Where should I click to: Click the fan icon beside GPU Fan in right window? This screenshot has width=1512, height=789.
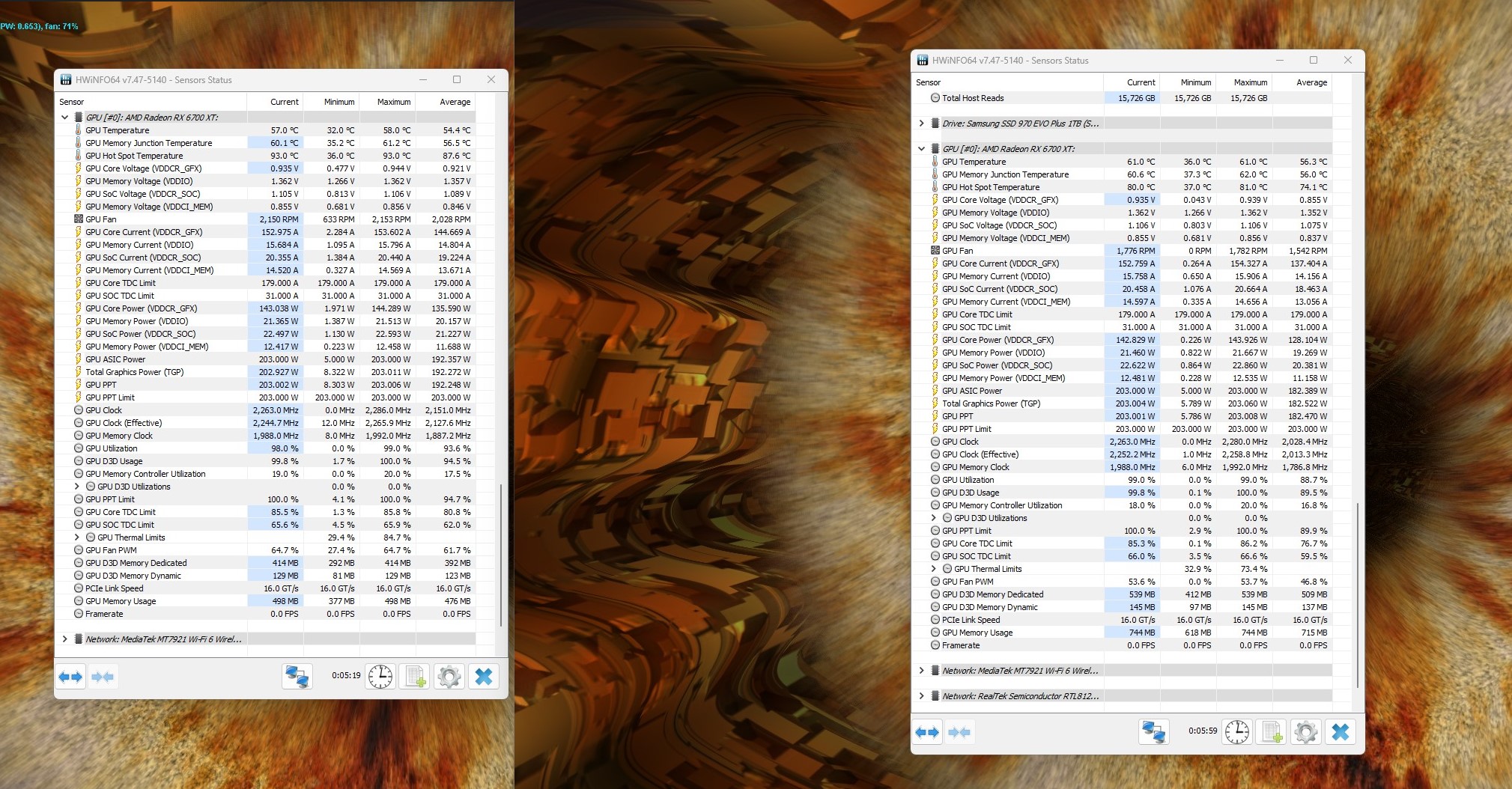coord(935,251)
